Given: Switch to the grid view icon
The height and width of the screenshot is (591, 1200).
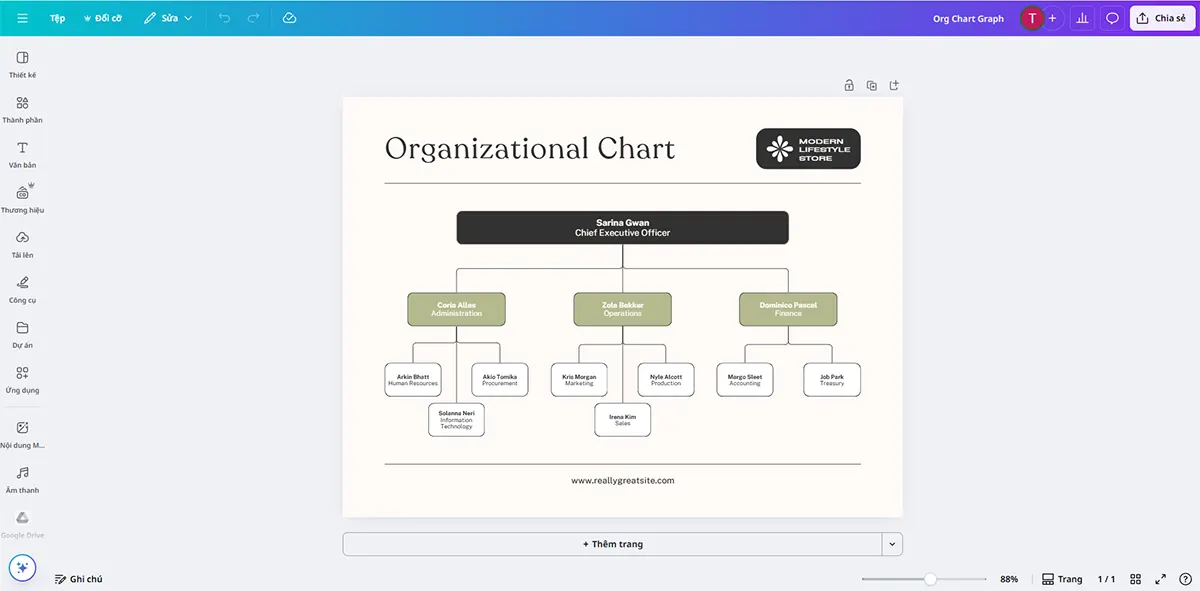Looking at the screenshot, I should click(1136, 579).
